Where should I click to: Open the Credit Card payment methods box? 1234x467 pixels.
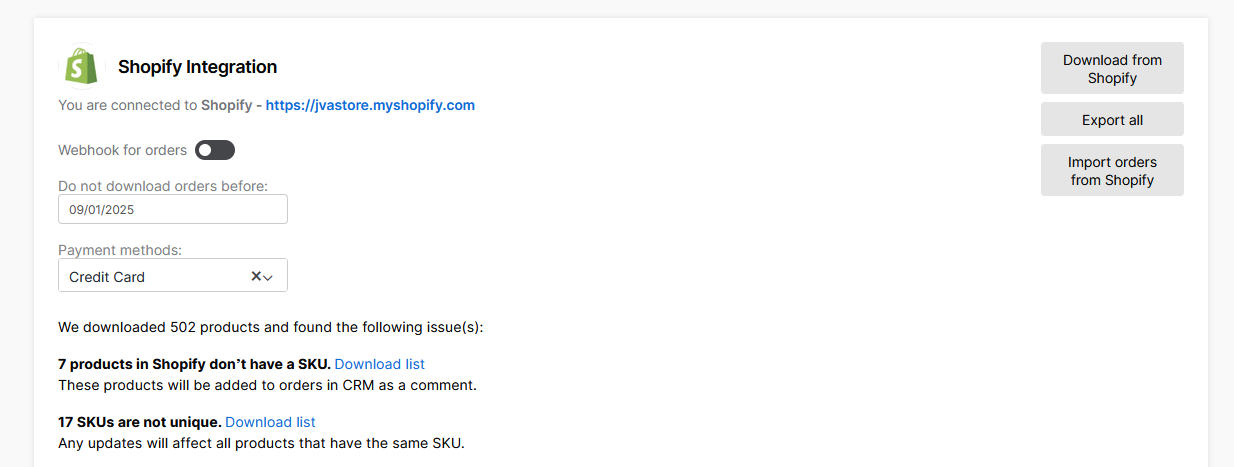pyautogui.click(x=150, y=277)
